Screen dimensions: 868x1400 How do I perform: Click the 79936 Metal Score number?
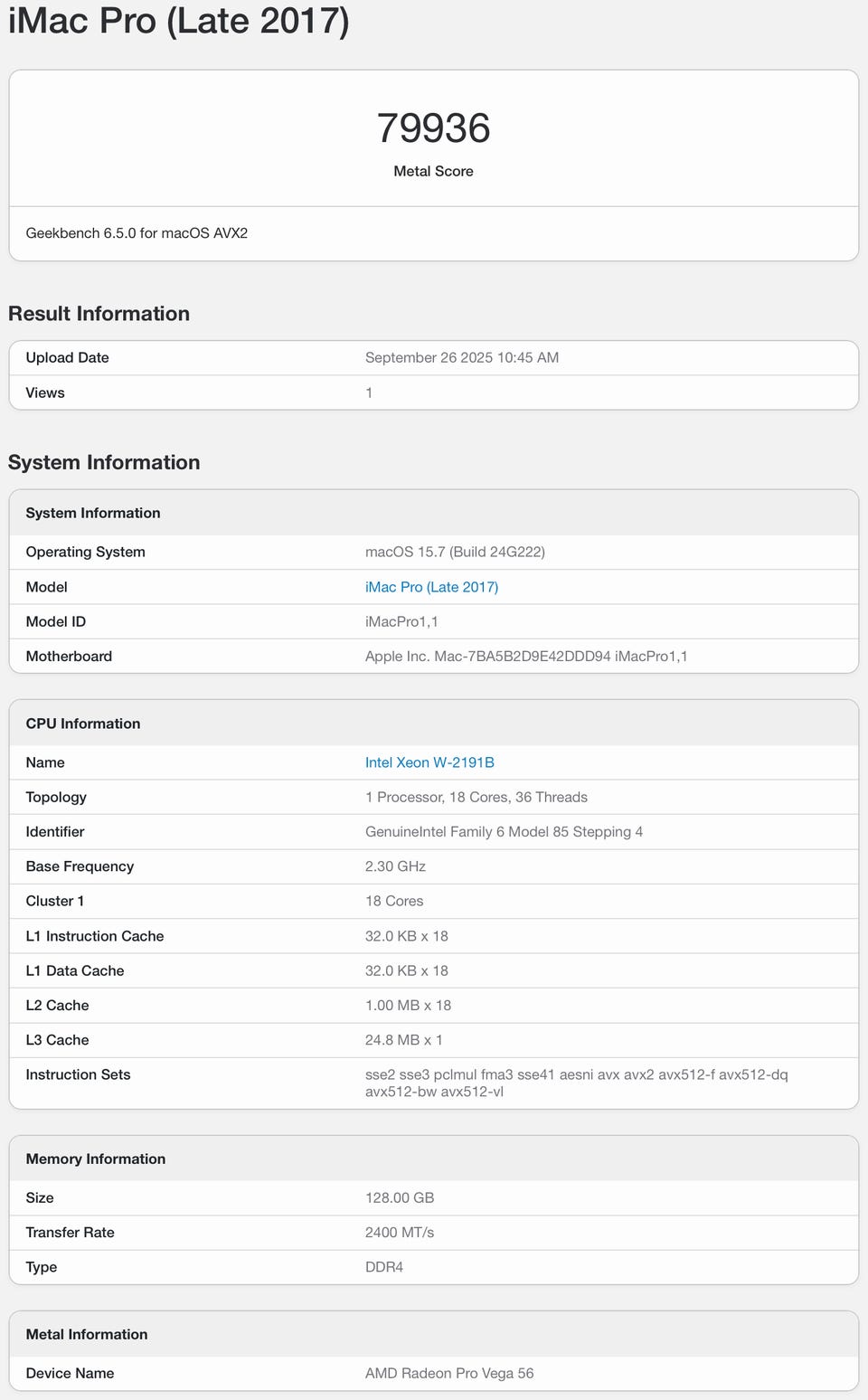point(433,128)
